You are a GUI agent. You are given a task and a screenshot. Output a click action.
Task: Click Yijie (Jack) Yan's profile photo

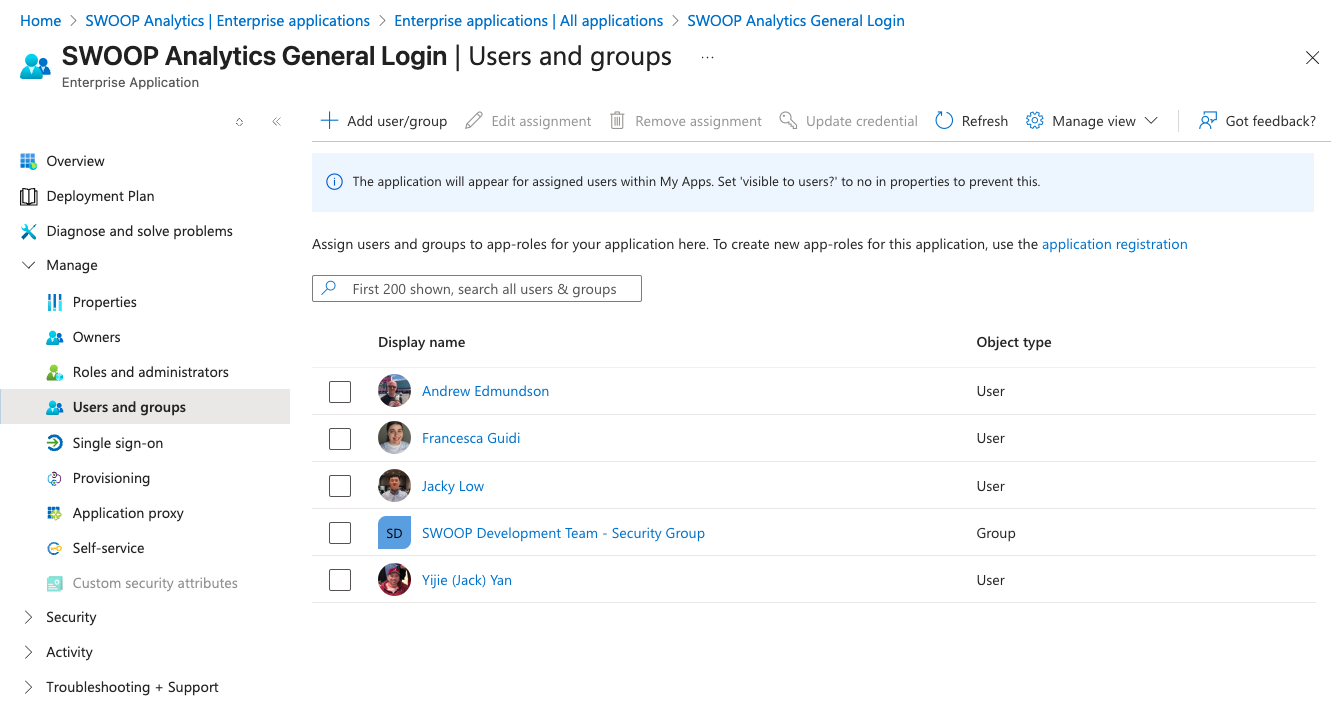[394, 580]
